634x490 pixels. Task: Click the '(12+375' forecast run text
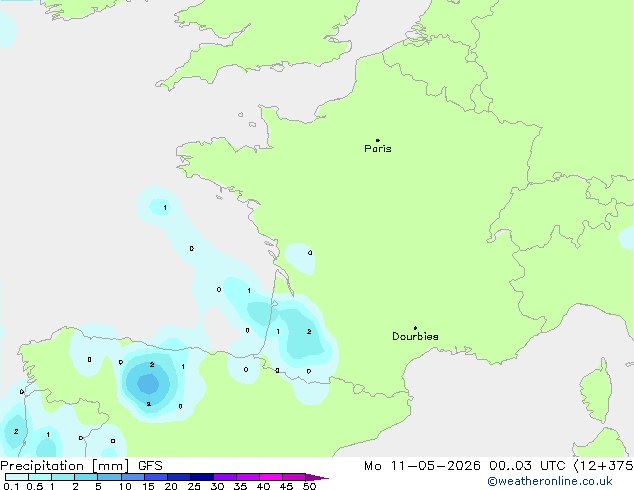(604, 466)
